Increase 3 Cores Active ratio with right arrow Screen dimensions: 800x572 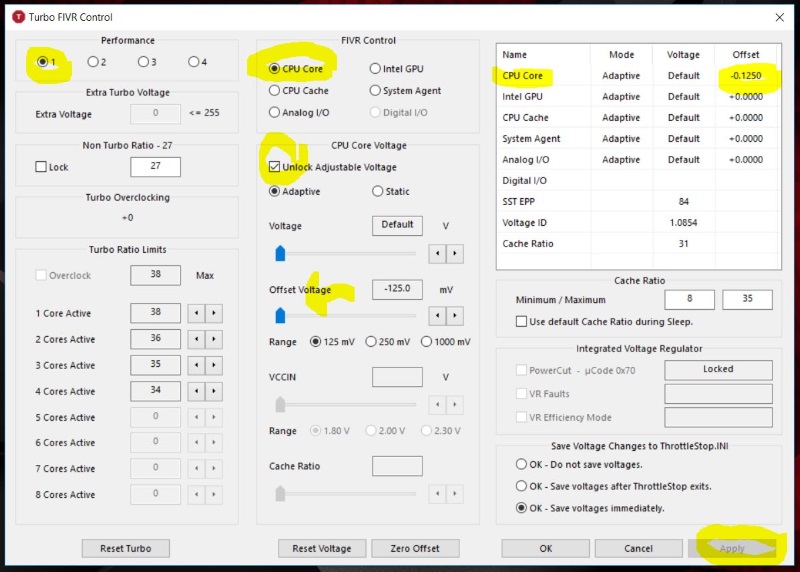point(214,365)
